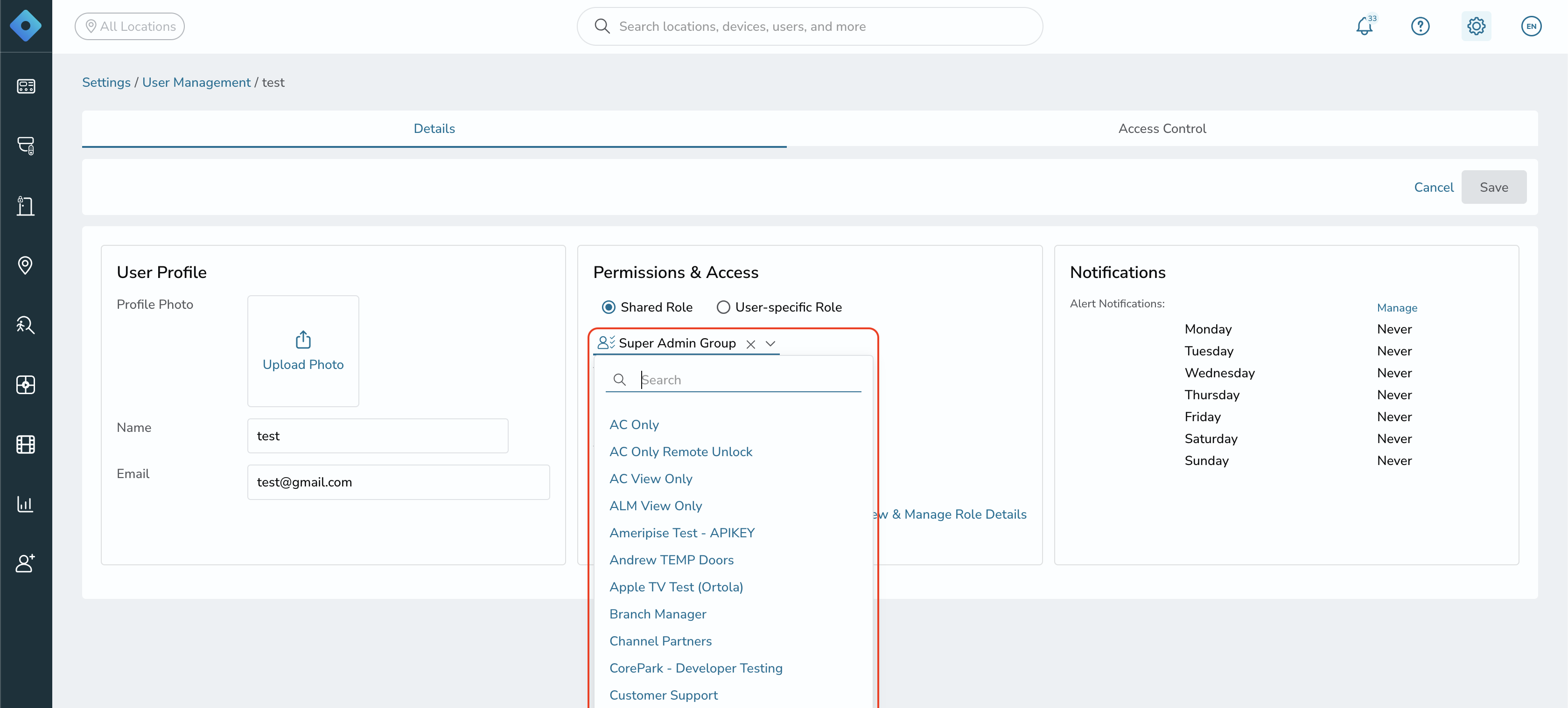Open the notifications bell

click(1365, 26)
